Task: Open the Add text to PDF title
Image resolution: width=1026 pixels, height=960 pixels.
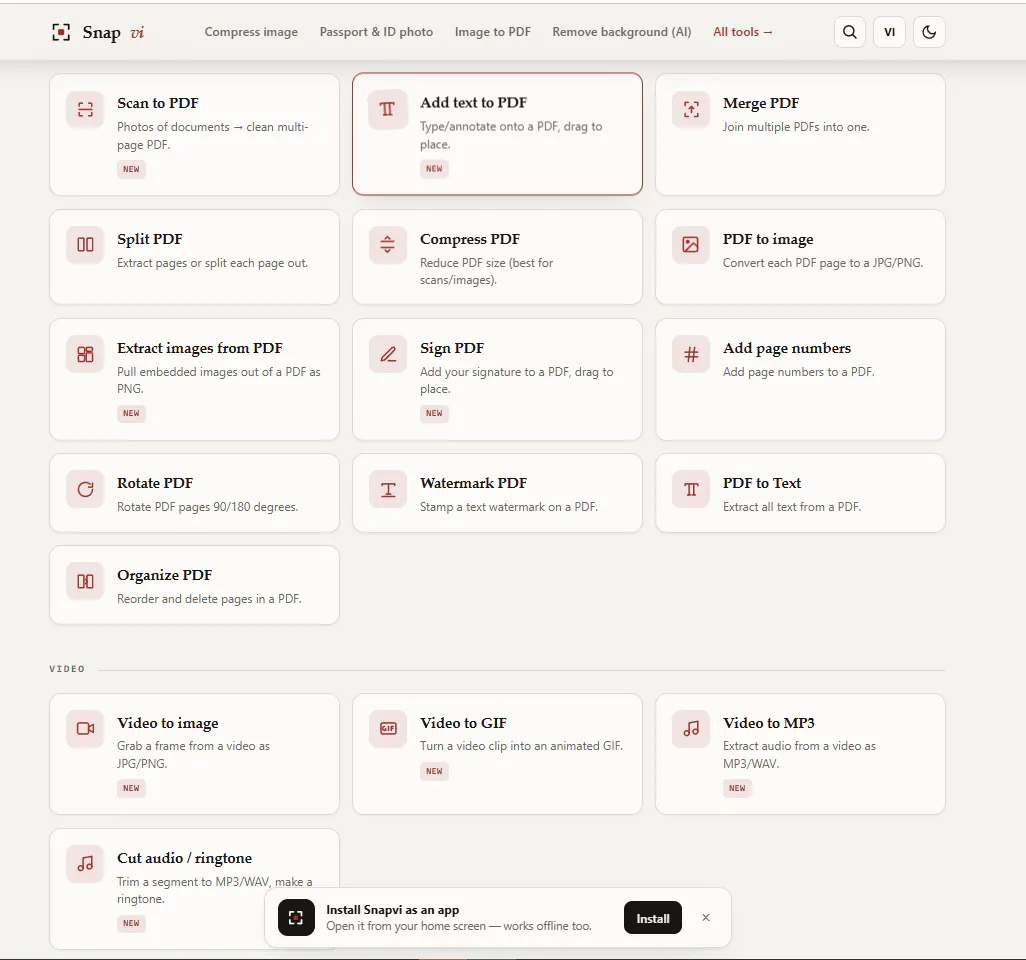Action: tap(473, 103)
